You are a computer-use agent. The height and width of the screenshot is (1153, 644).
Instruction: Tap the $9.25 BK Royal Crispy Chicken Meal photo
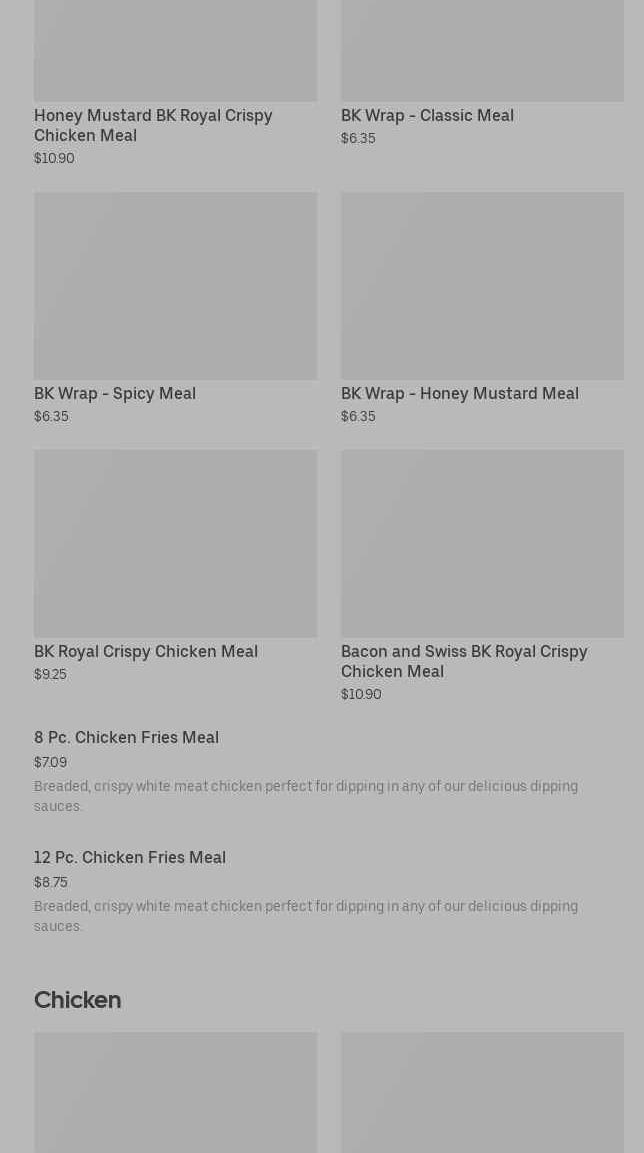pos(175,543)
